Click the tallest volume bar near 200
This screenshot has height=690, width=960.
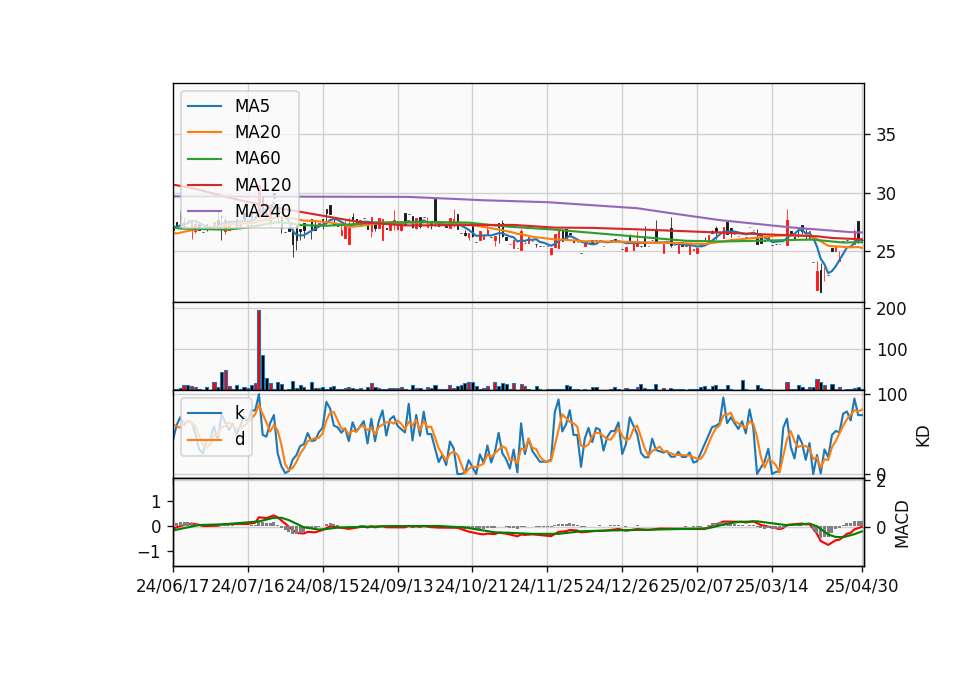[x=259, y=350]
